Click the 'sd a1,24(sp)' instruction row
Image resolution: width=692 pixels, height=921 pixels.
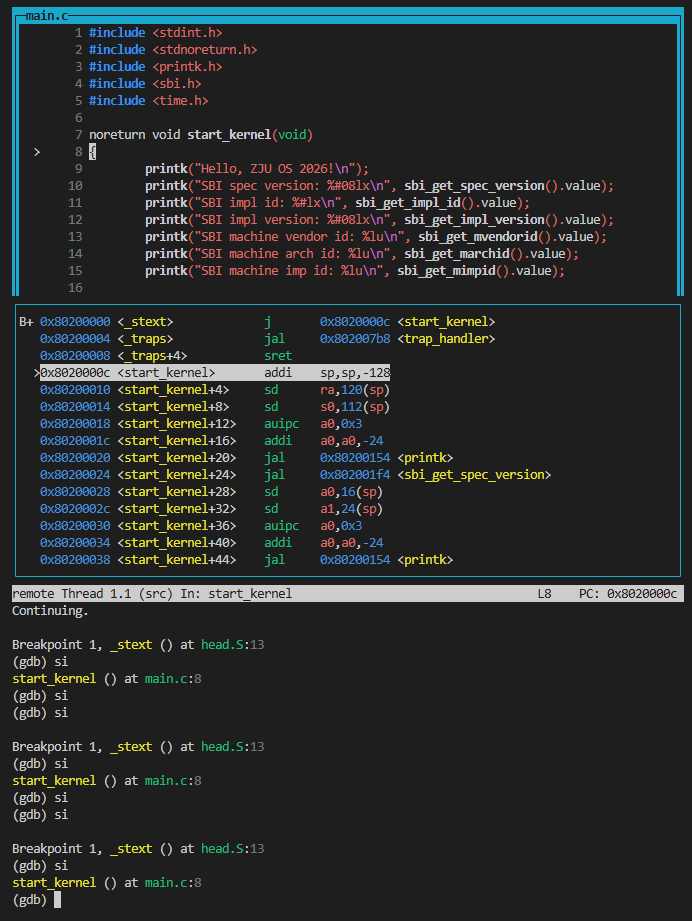pyautogui.click(x=211, y=509)
